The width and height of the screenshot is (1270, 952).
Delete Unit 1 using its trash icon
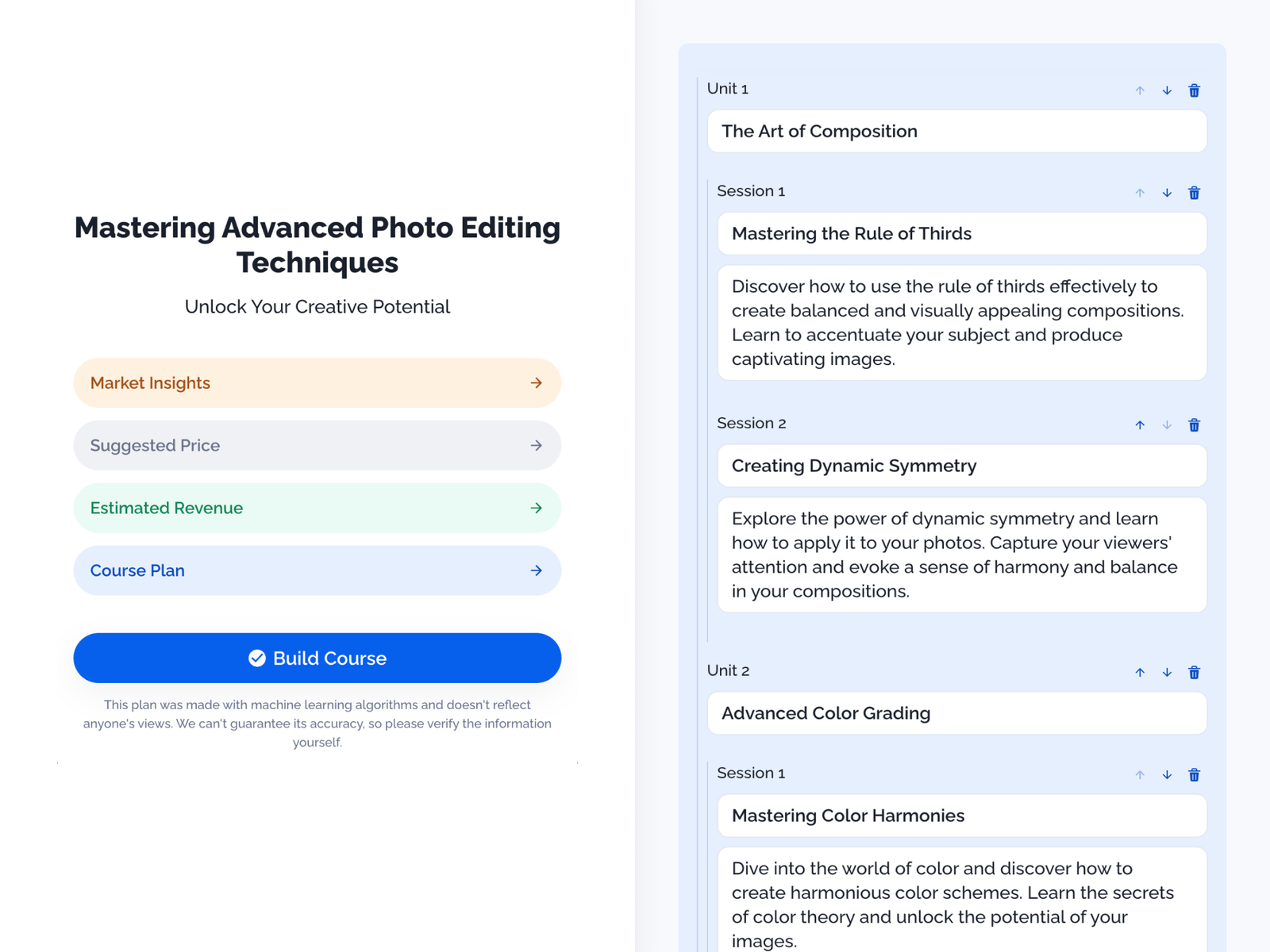click(x=1195, y=90)
